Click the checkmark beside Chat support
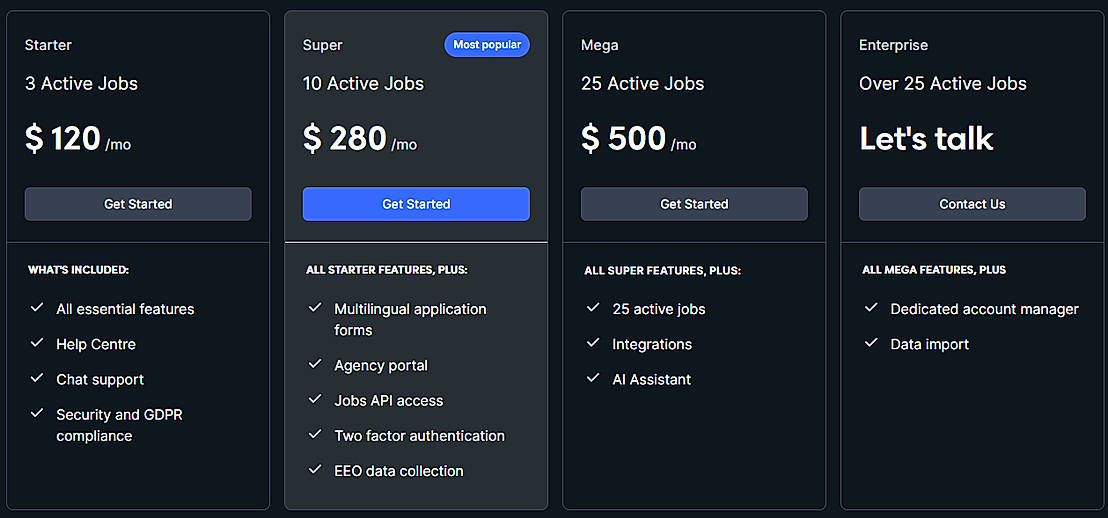 coord(37,378)
